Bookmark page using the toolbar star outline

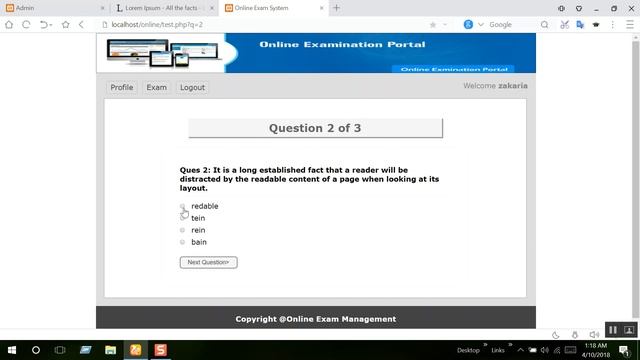coord(65,24)
